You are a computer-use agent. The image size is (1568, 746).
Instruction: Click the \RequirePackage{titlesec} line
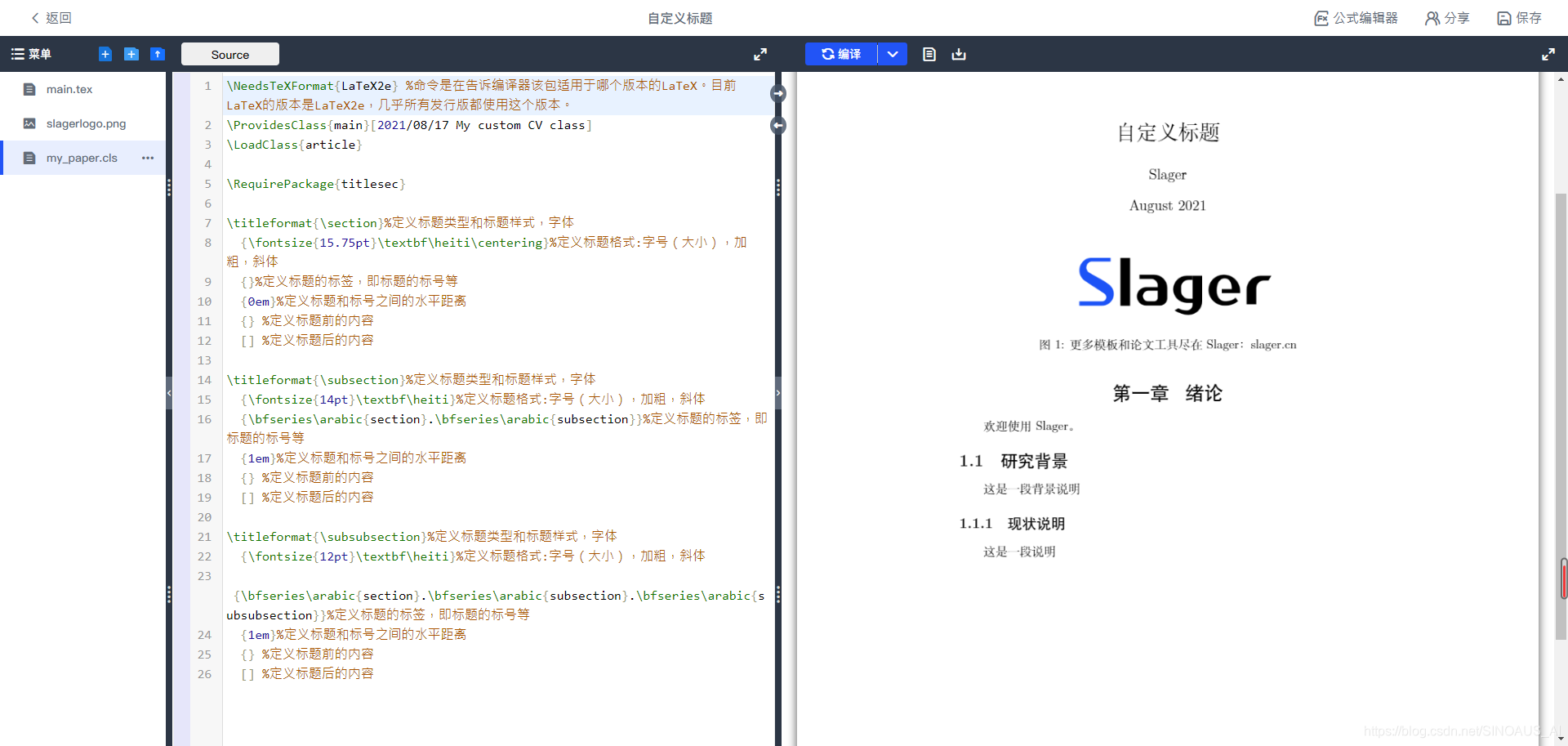[x=316, y=184]
